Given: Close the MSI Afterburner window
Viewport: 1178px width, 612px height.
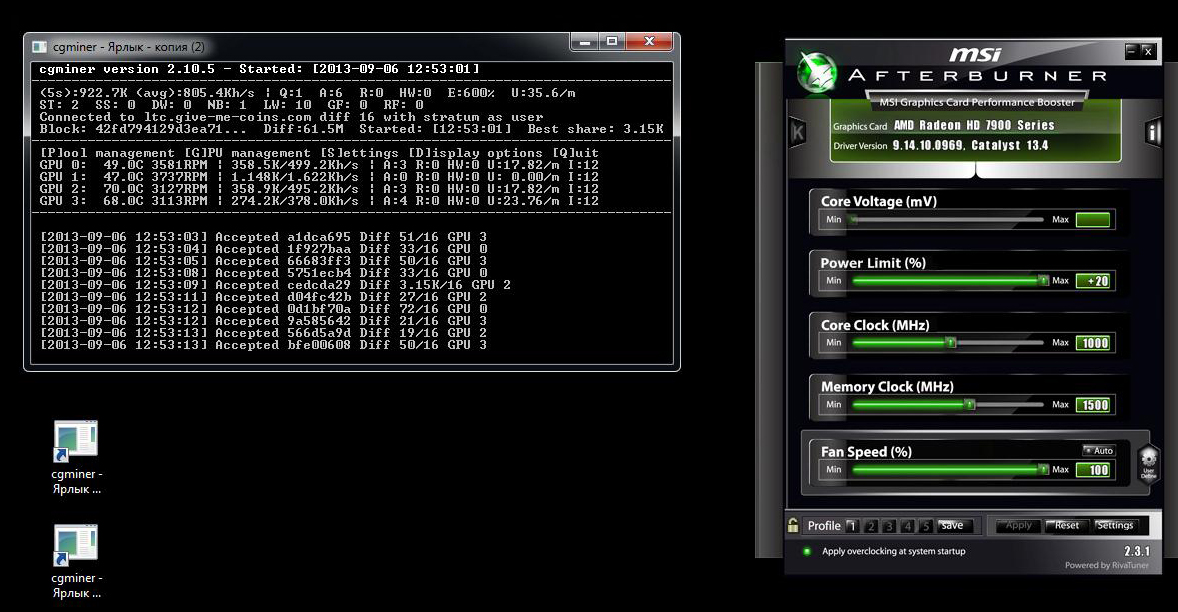Looking at the screenshot, I should [1147, 51].
